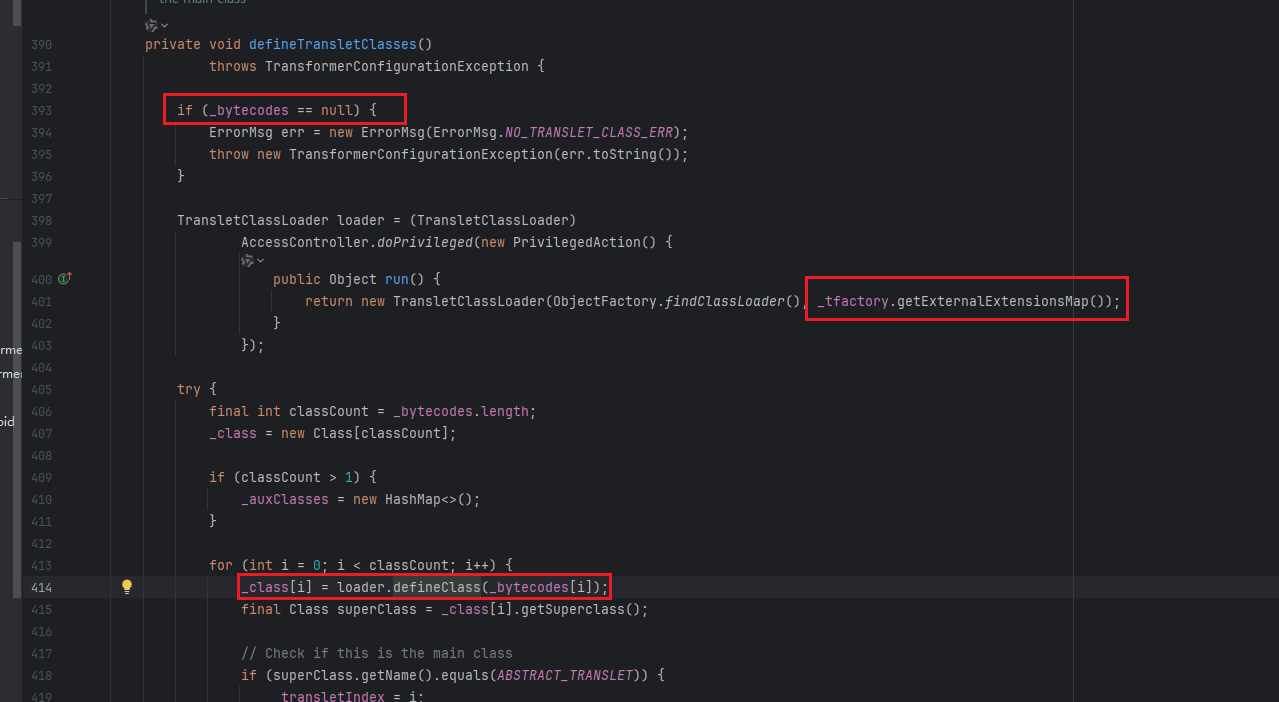Click the left panel's vertical scrollbar thumb
The image size is (1279, 702).
point(16,420)
